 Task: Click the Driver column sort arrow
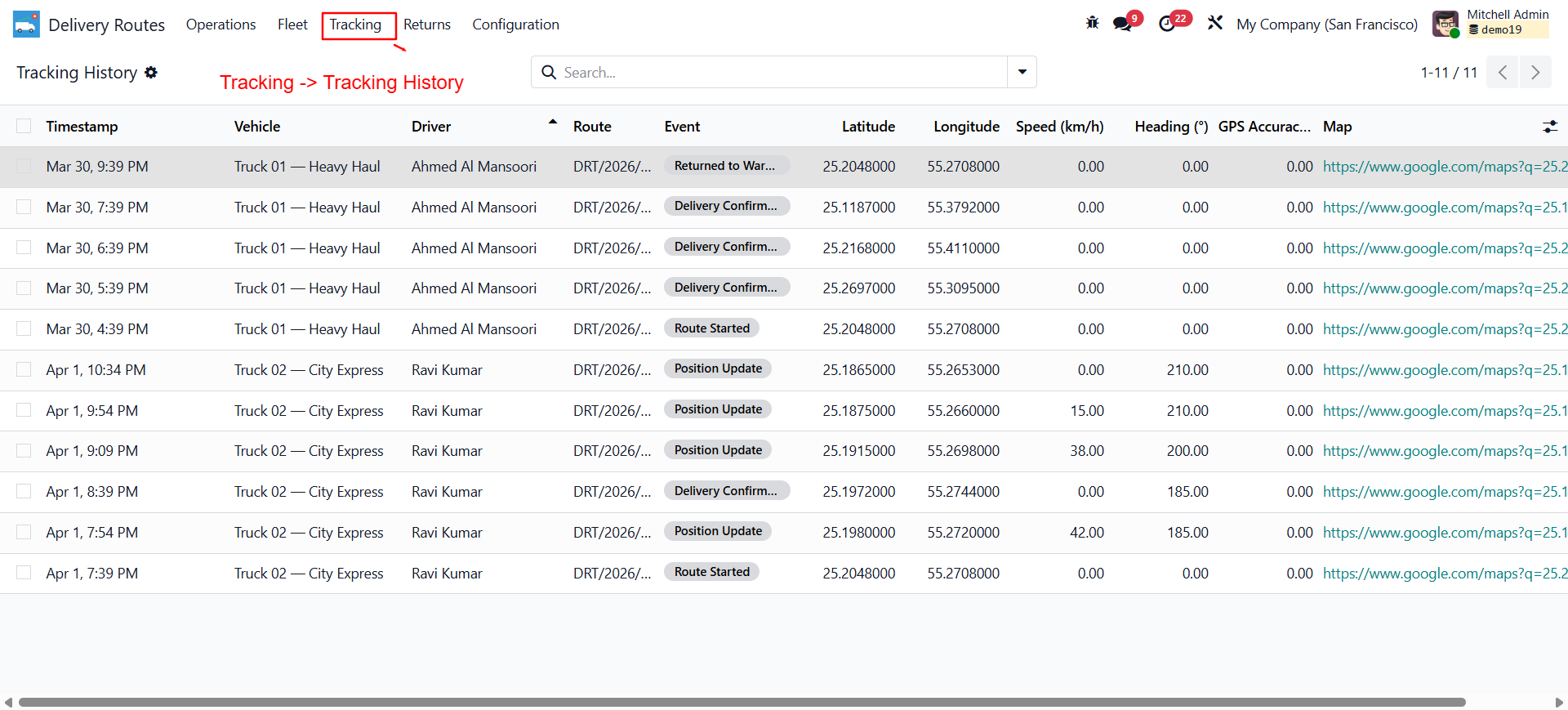click(x=553, y=122)
